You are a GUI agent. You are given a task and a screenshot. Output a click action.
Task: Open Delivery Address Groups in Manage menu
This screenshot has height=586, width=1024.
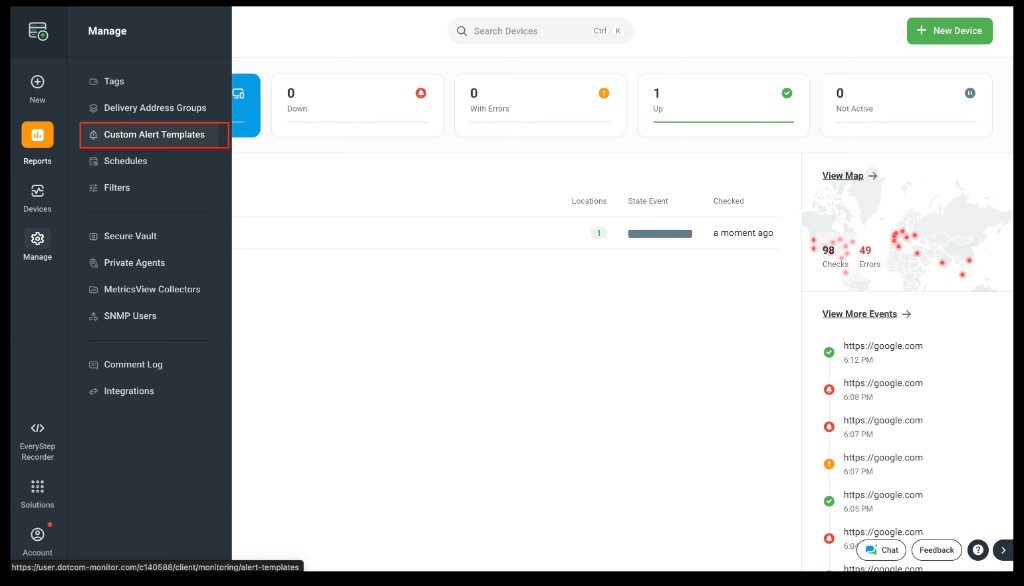coord(154,108)
